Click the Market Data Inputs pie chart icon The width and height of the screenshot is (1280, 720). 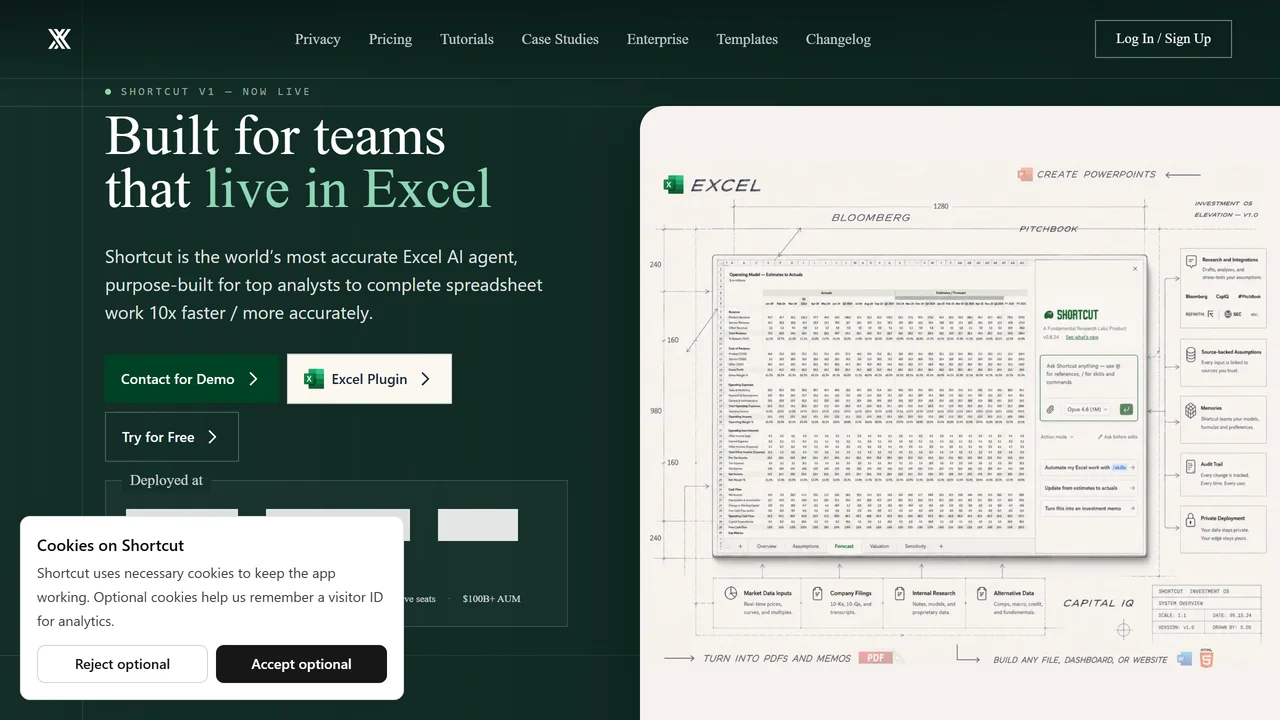(x=732, y=594)
